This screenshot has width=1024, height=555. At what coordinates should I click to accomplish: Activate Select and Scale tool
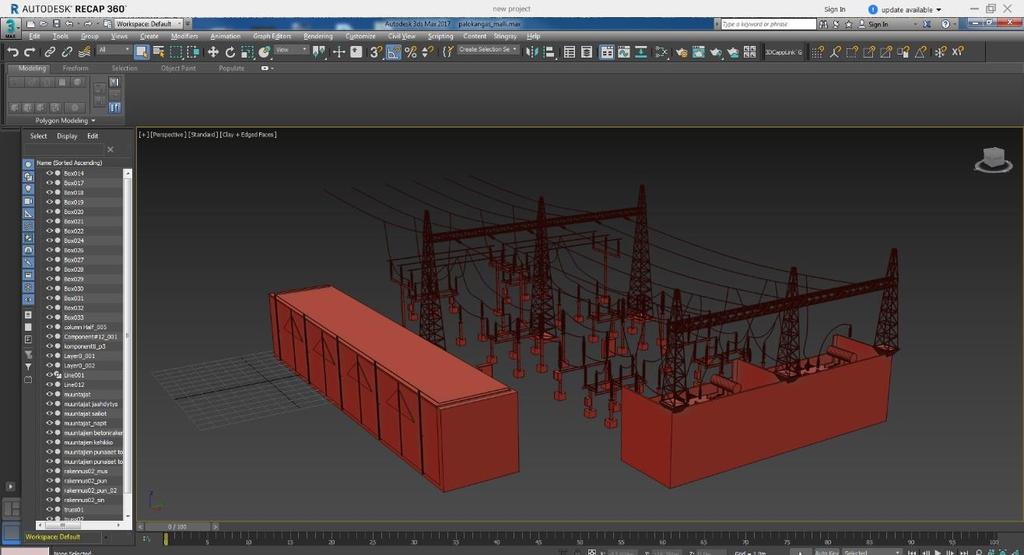point(247,52)
